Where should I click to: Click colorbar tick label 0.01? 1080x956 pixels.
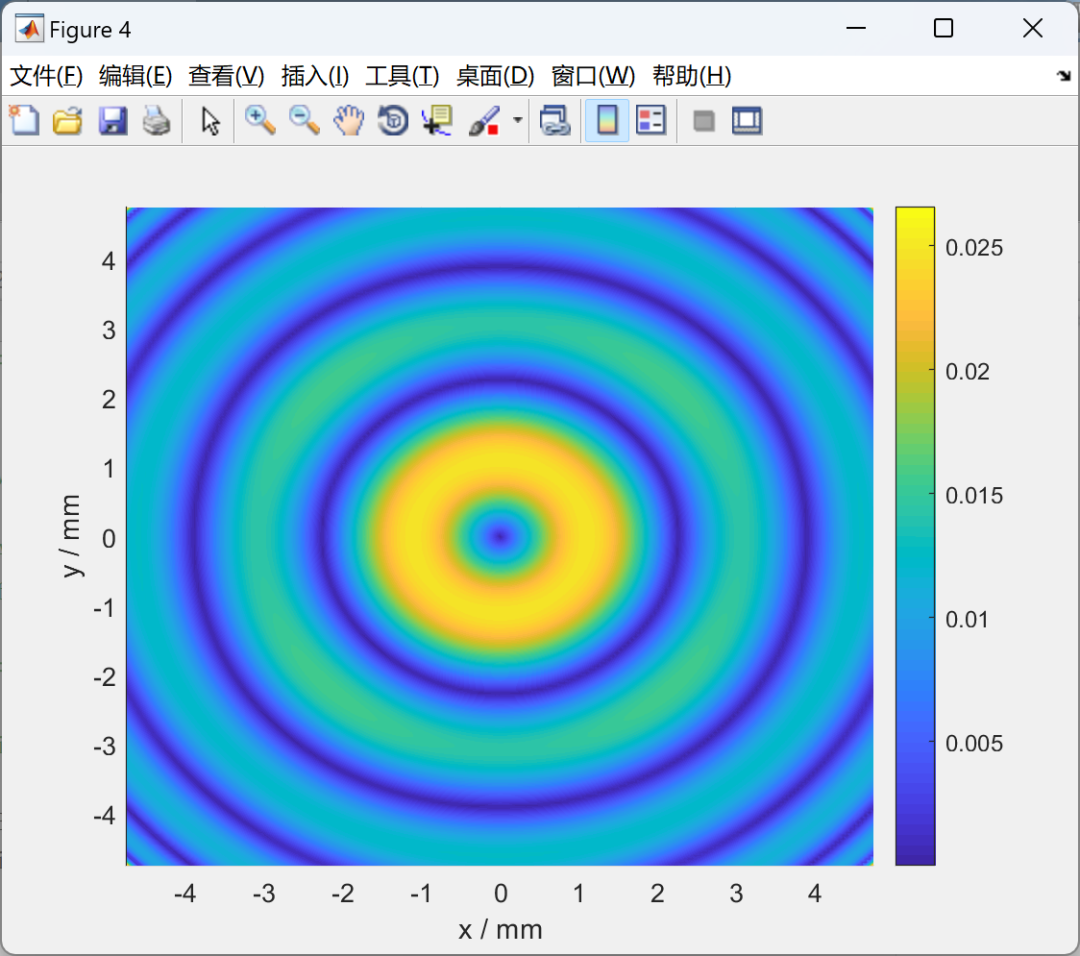[x=967, y=620]
